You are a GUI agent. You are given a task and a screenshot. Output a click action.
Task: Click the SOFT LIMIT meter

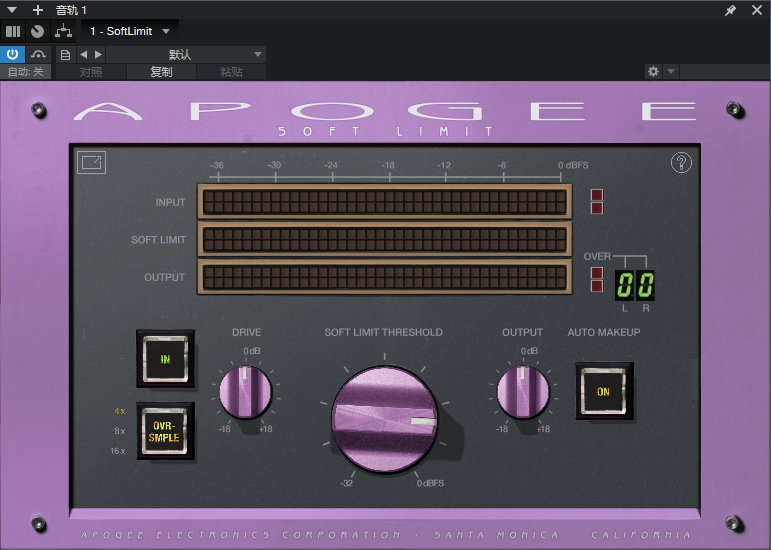(385, 239)
